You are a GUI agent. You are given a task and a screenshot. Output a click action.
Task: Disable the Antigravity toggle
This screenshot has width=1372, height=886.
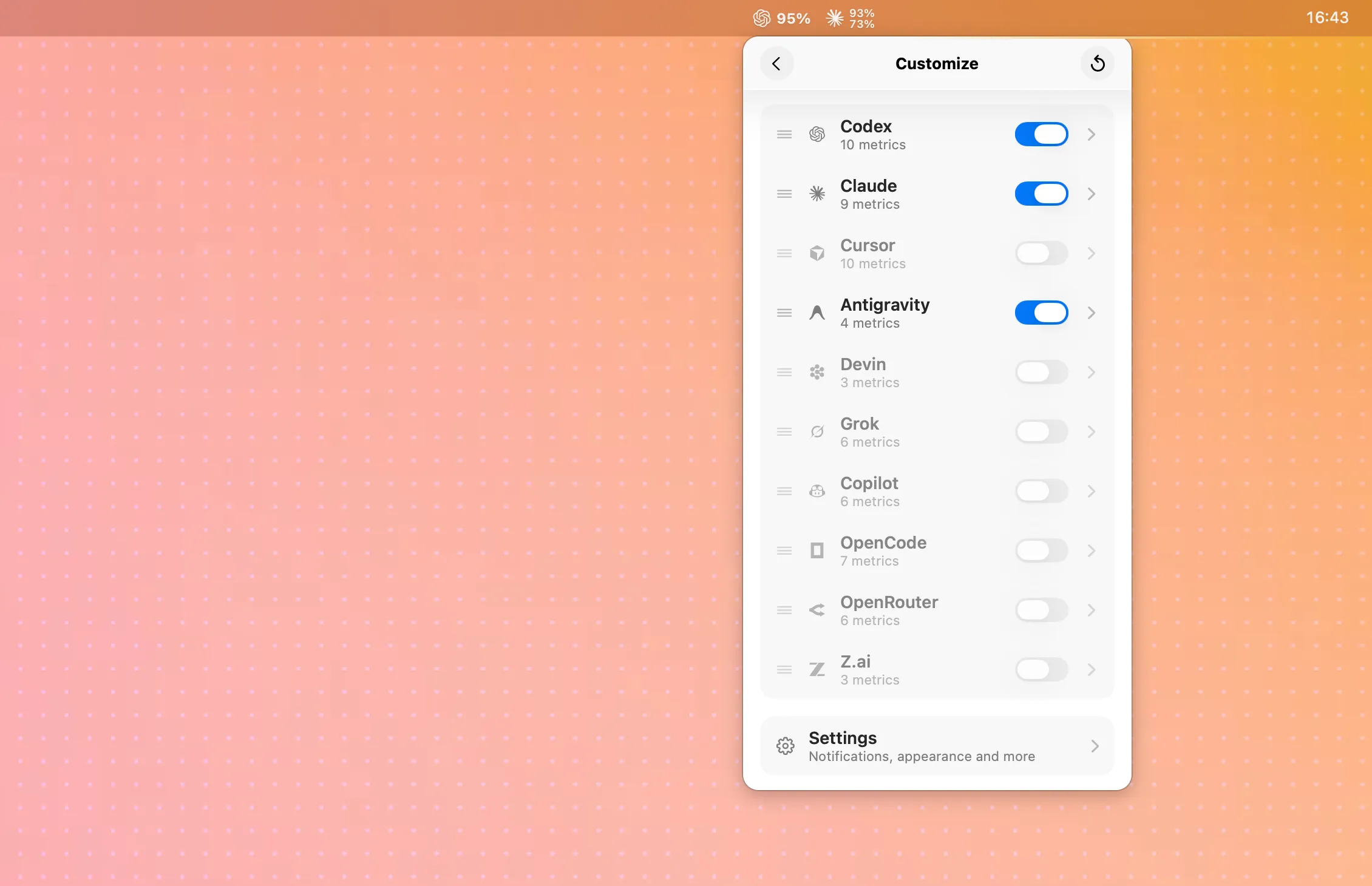1041,313
